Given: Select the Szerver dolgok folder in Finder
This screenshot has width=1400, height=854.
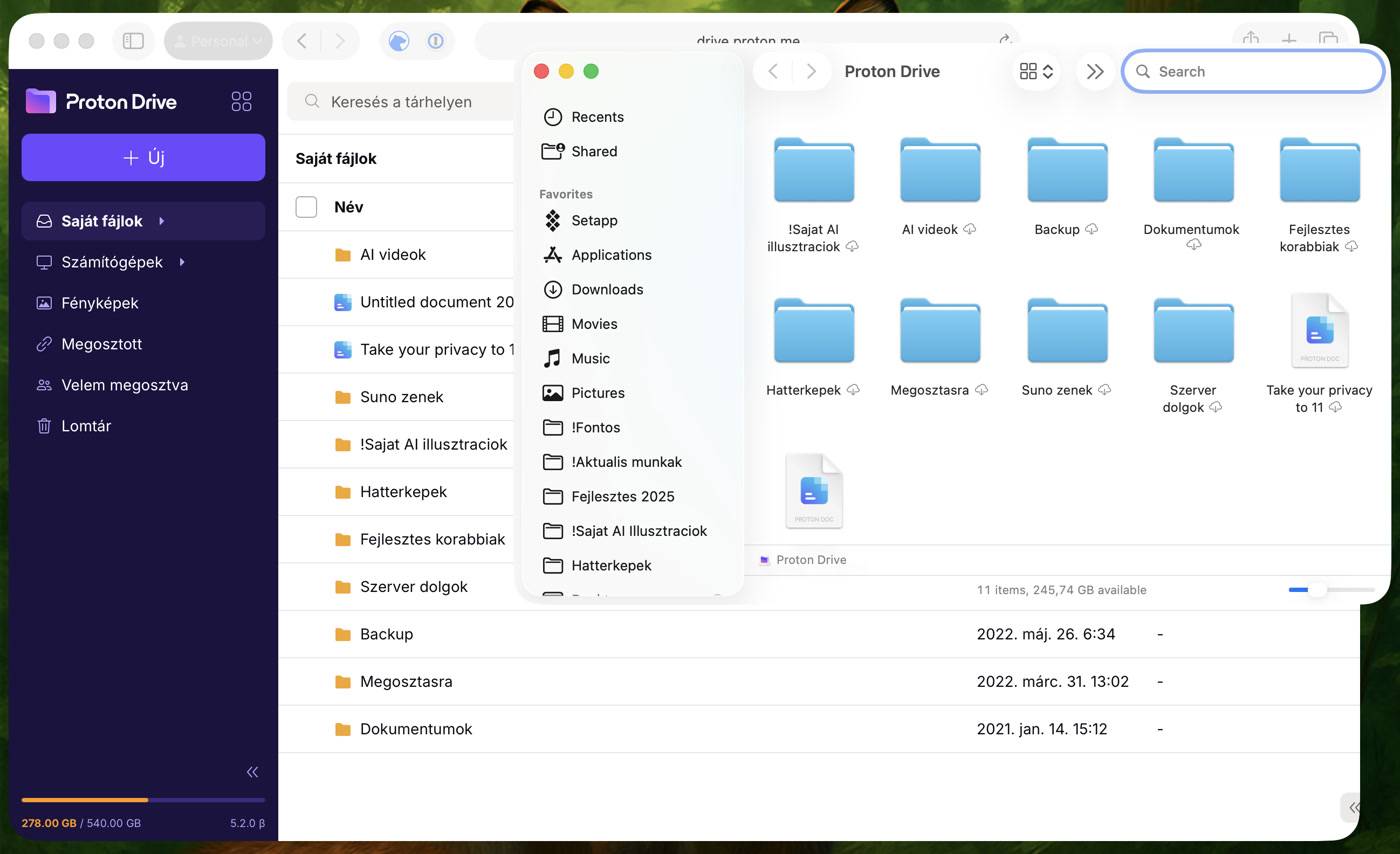Looking at the screenshot, I should click(1192, 331).
